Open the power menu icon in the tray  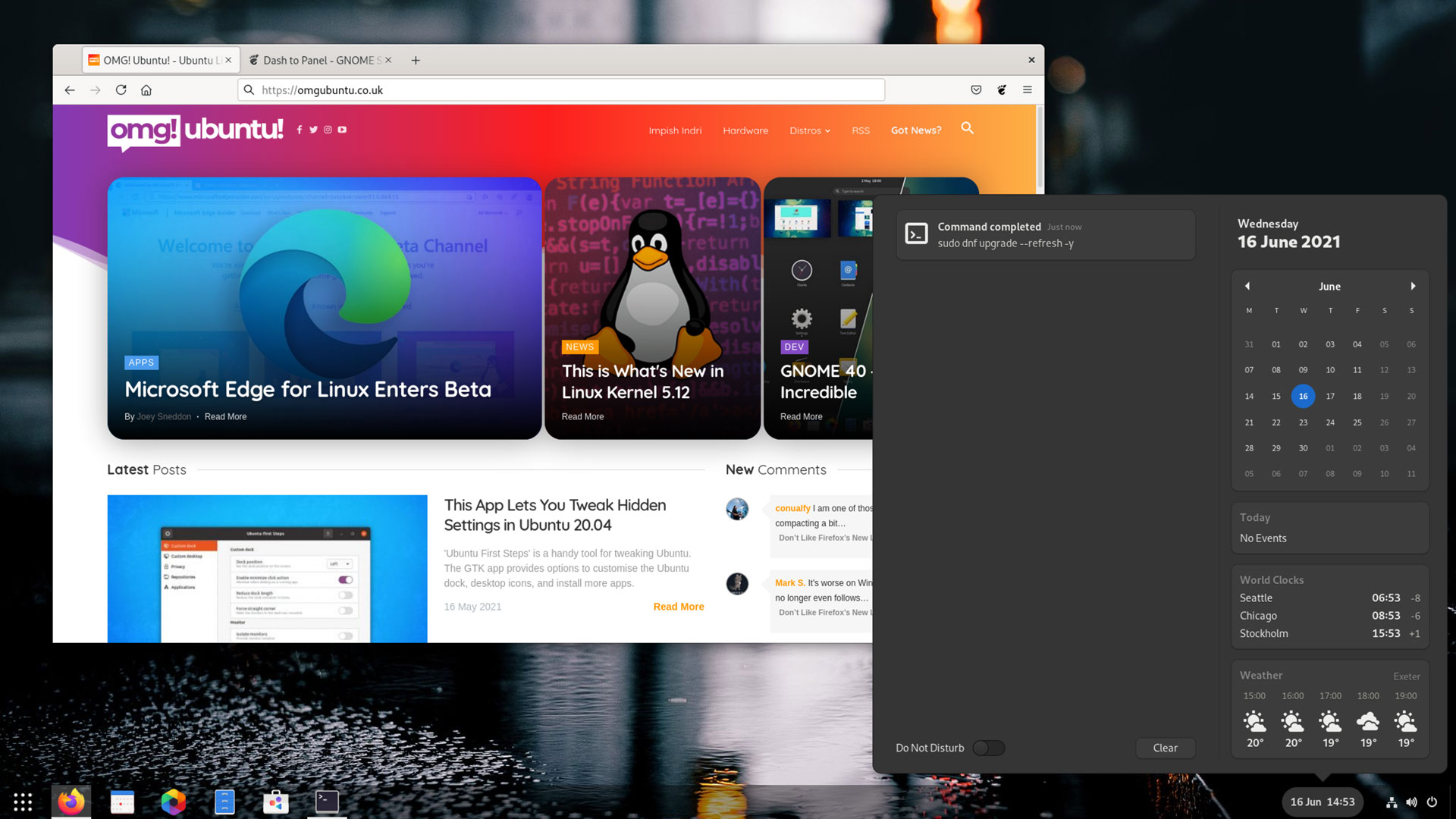click(x=1432, y=802)
